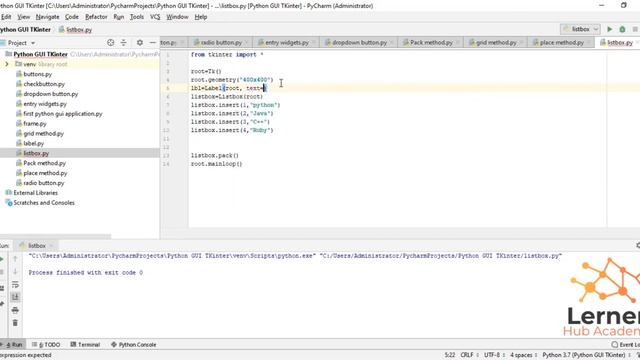This screenshot has height=360, width=640.
Task: Open the TODO tool window
Action: (x=46, y=345)
